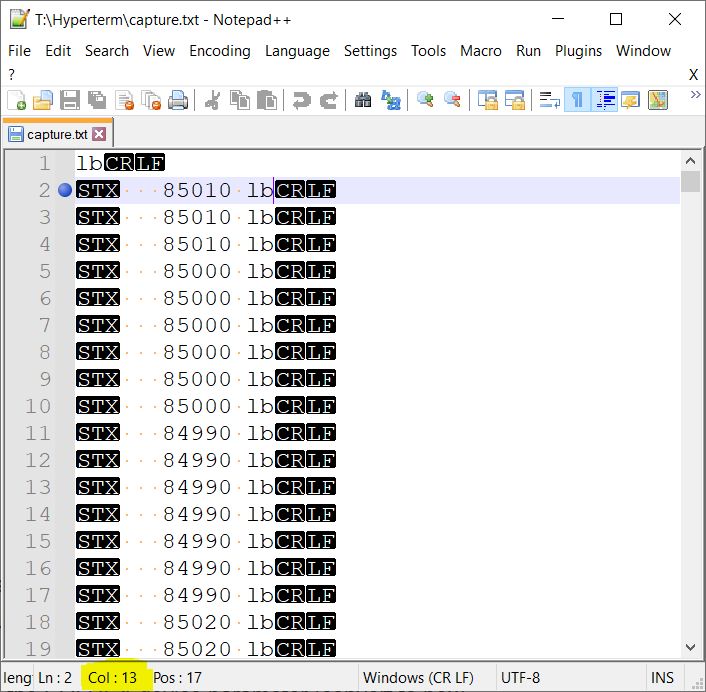The width and height of the screenshot is (706, 692).
Task: Close the capture.txt tab with red X
Action: [99, 134]
